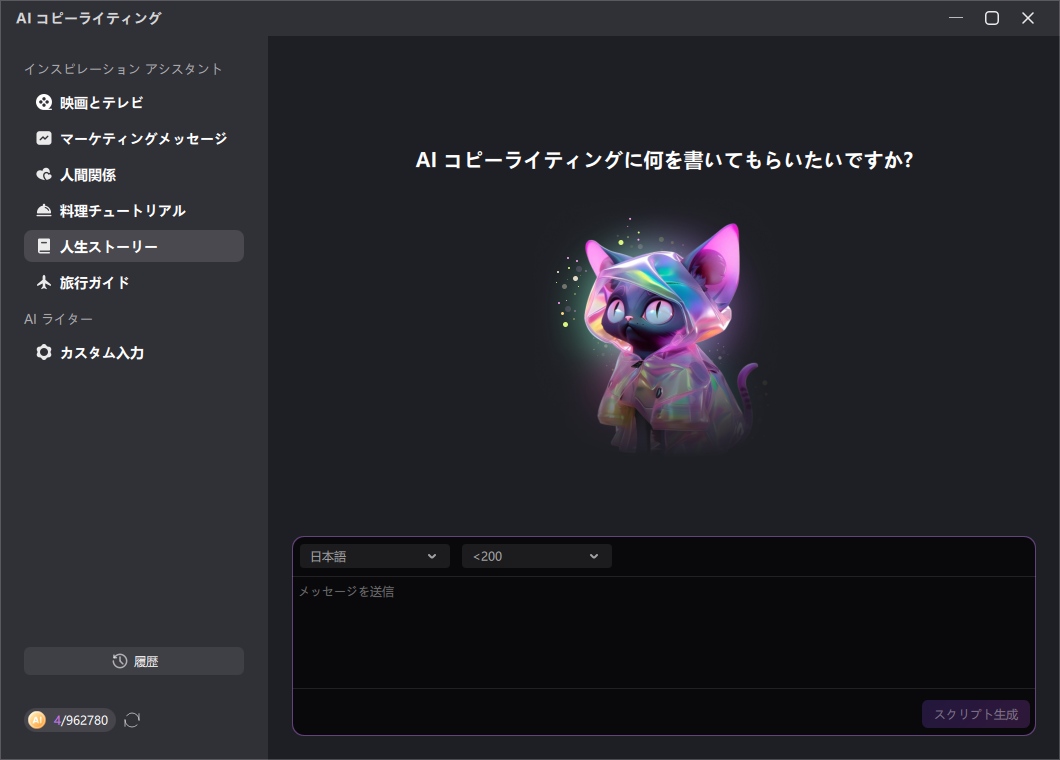Select the 人間関係 icon in the sidebar
The height and width of the screenshot is (760, 1060).
42,174
